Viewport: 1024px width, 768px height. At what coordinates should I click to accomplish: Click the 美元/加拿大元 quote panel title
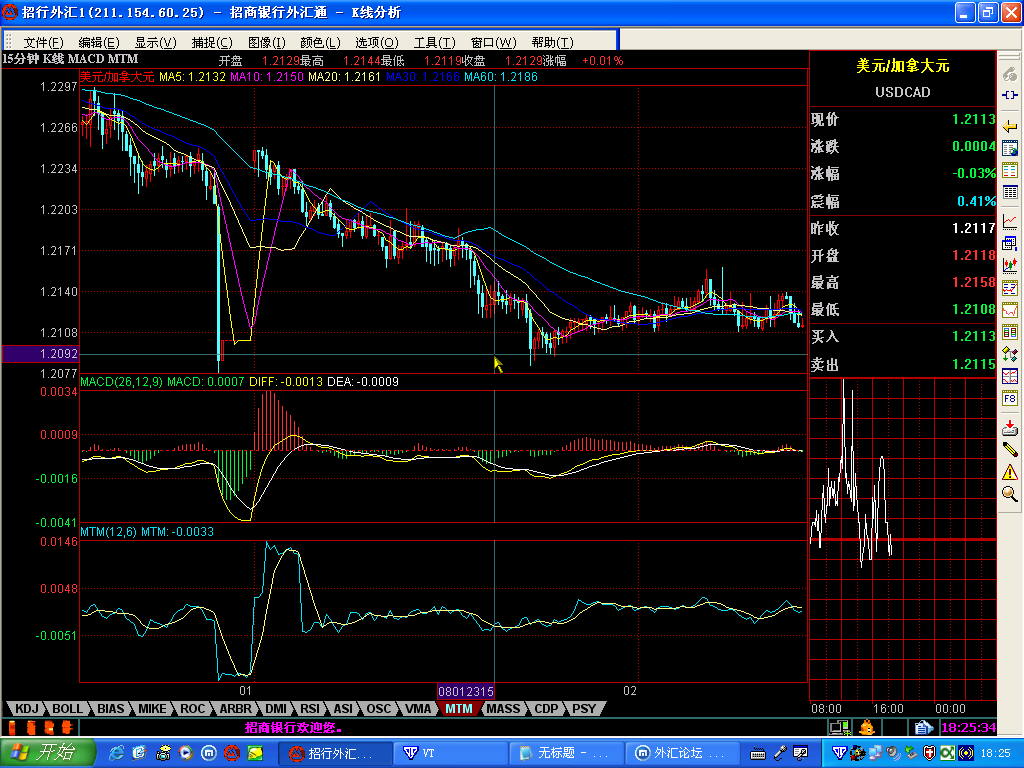pyautogui.click(x=903, y=65)
